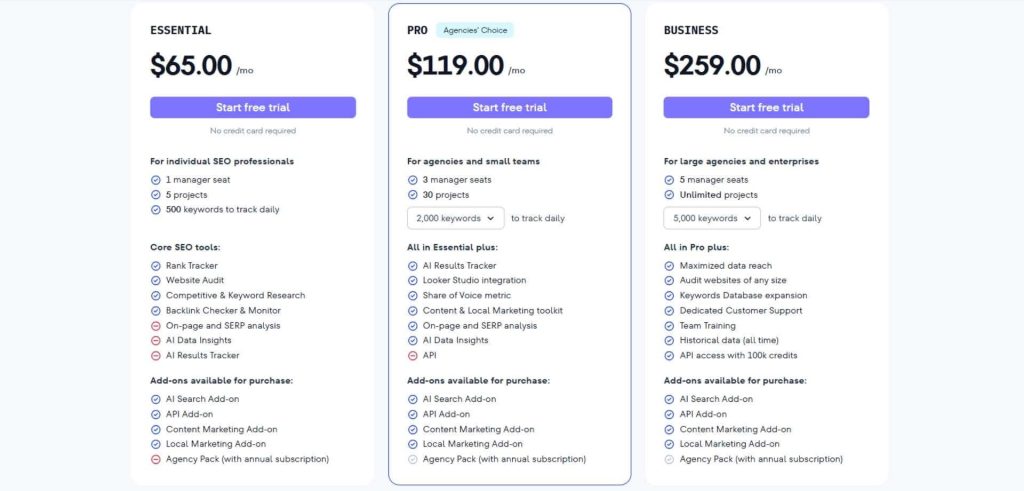
Task: Click API access with 100k credits item
Action: tap(738, 356)
